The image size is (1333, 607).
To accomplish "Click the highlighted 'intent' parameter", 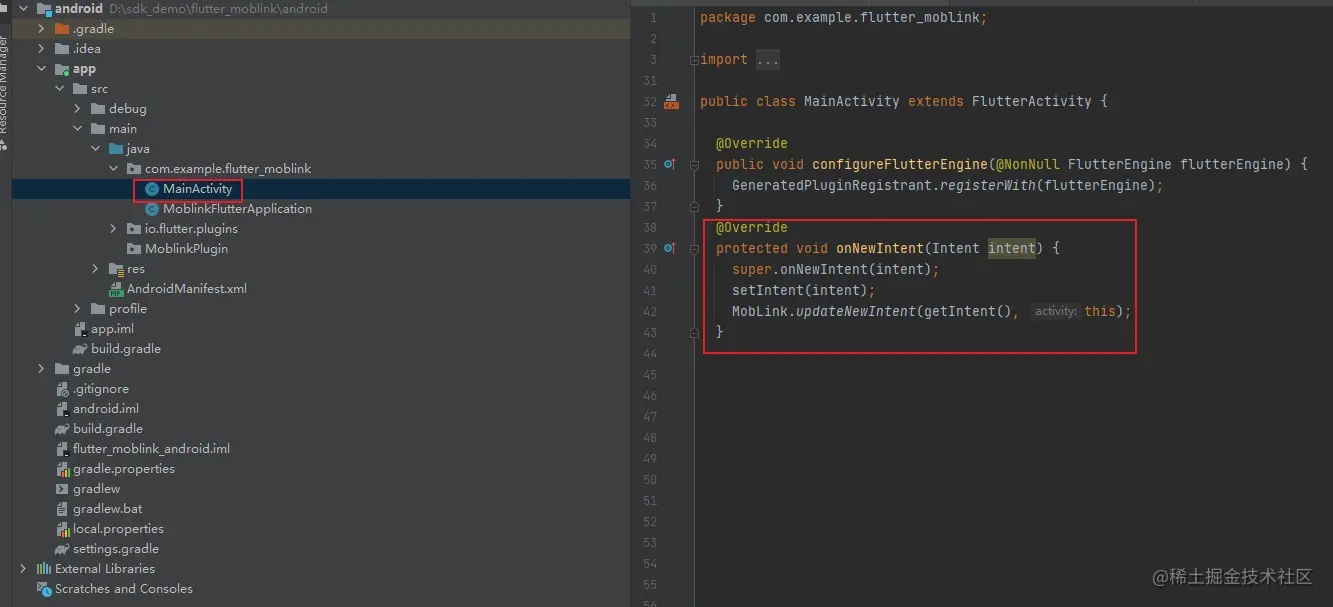I will [x=1011, y=248].
